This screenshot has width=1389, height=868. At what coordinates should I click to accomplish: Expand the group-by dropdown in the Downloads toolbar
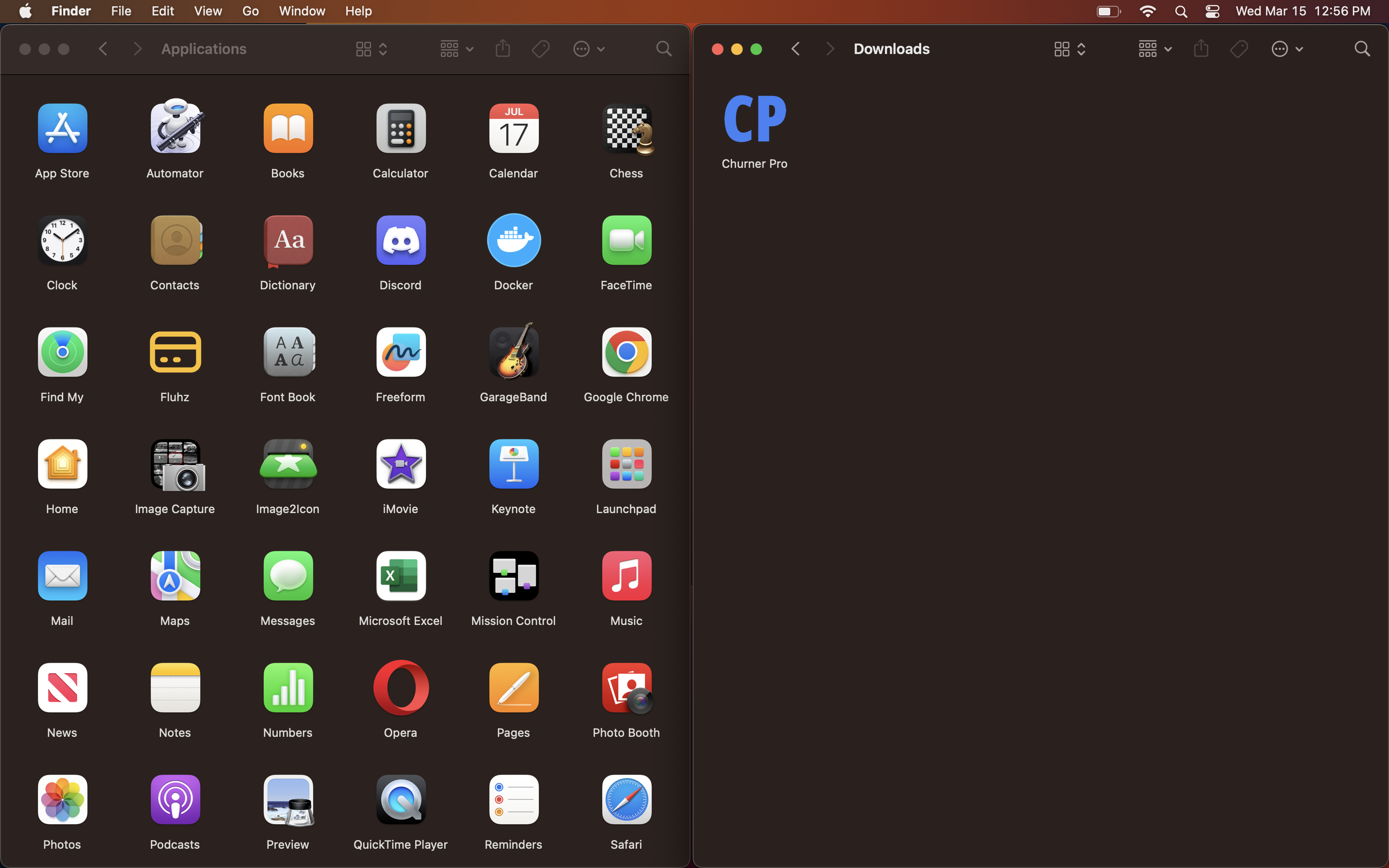click(x=1154, y=49)
